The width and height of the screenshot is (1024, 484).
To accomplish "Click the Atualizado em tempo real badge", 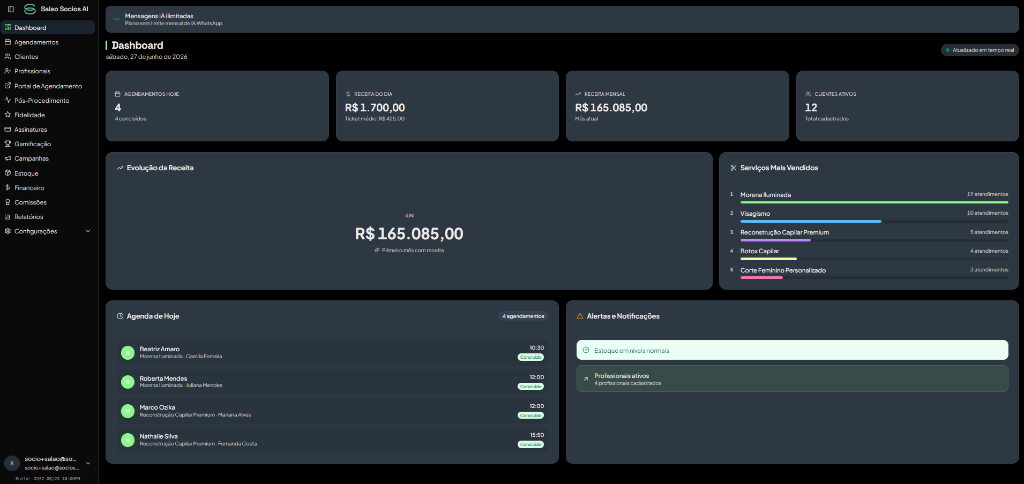I will 980,50.
